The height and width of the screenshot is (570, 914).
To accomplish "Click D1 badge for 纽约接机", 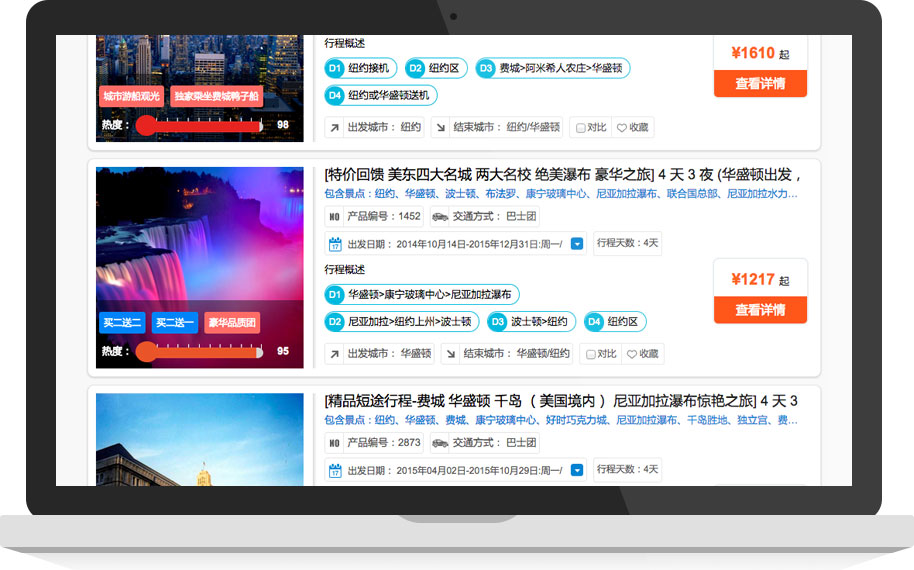I will click(x=335, y=68).
